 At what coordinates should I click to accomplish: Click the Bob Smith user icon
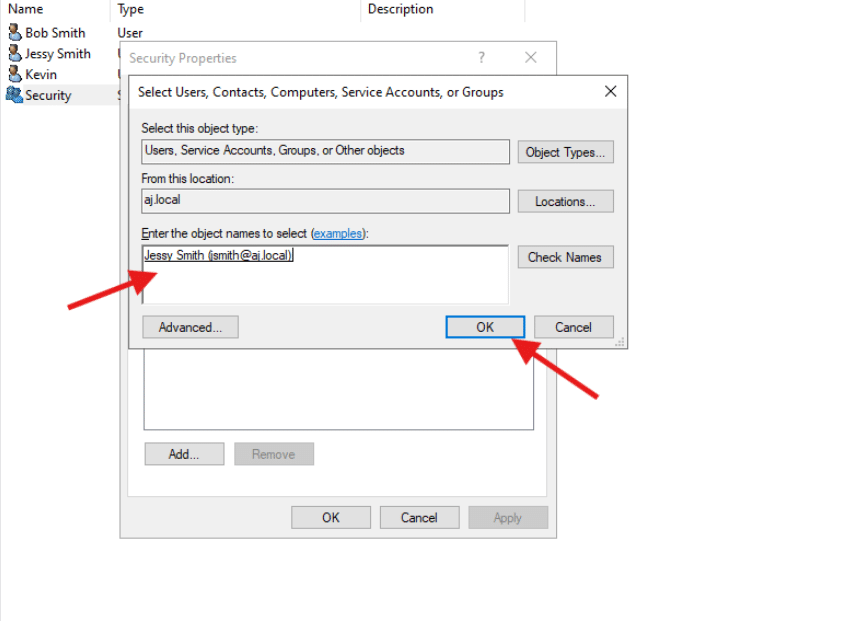click(x=14, y=33)
